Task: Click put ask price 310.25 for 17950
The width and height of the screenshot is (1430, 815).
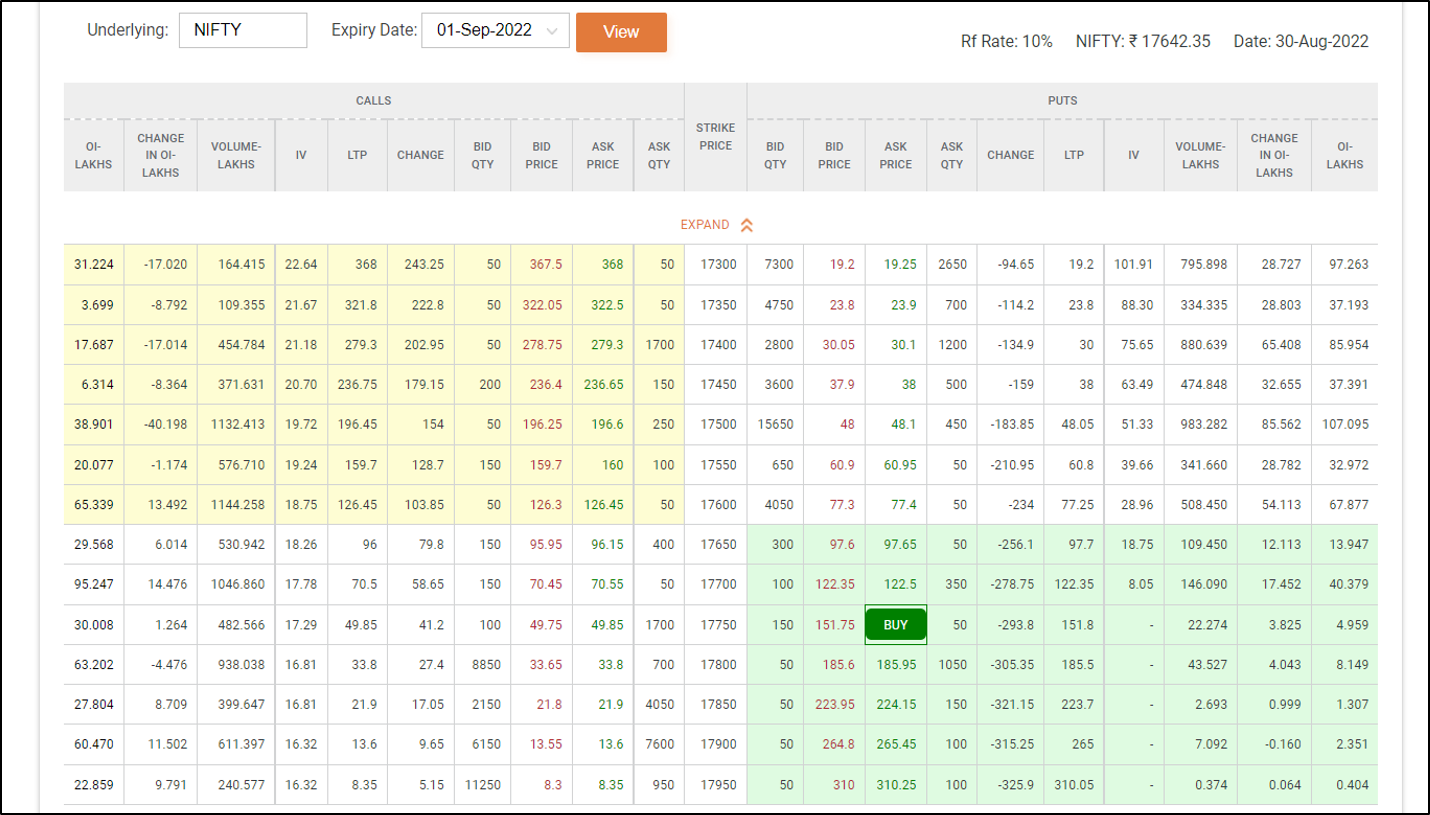Action: pyautogui.click(x=896, y=784)
